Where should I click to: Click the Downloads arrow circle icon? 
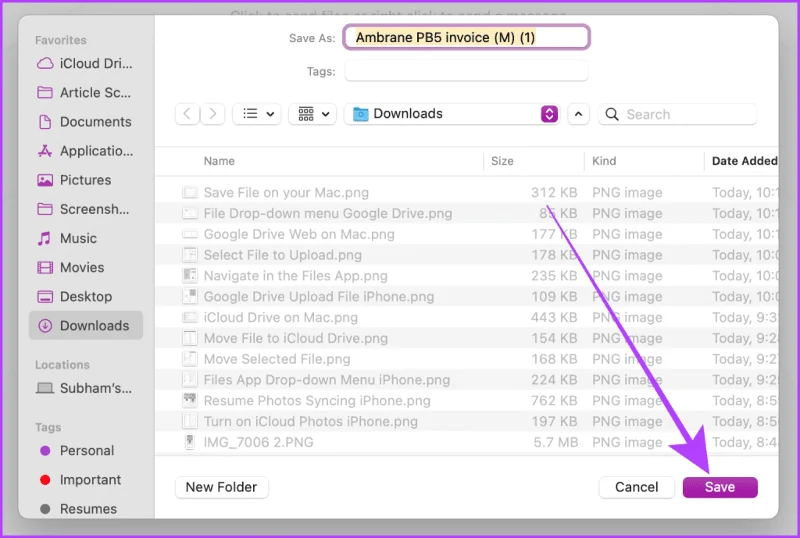coord(45,325)
